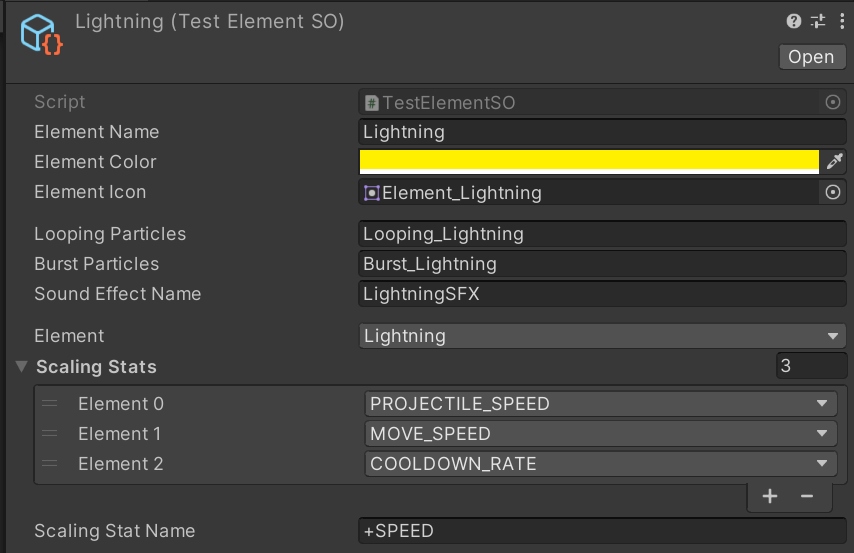The image size is (854, 553).
Task: Change the MOVE_SPEED dropdown value
Action: pyautogui.click(x=601, y=434)
